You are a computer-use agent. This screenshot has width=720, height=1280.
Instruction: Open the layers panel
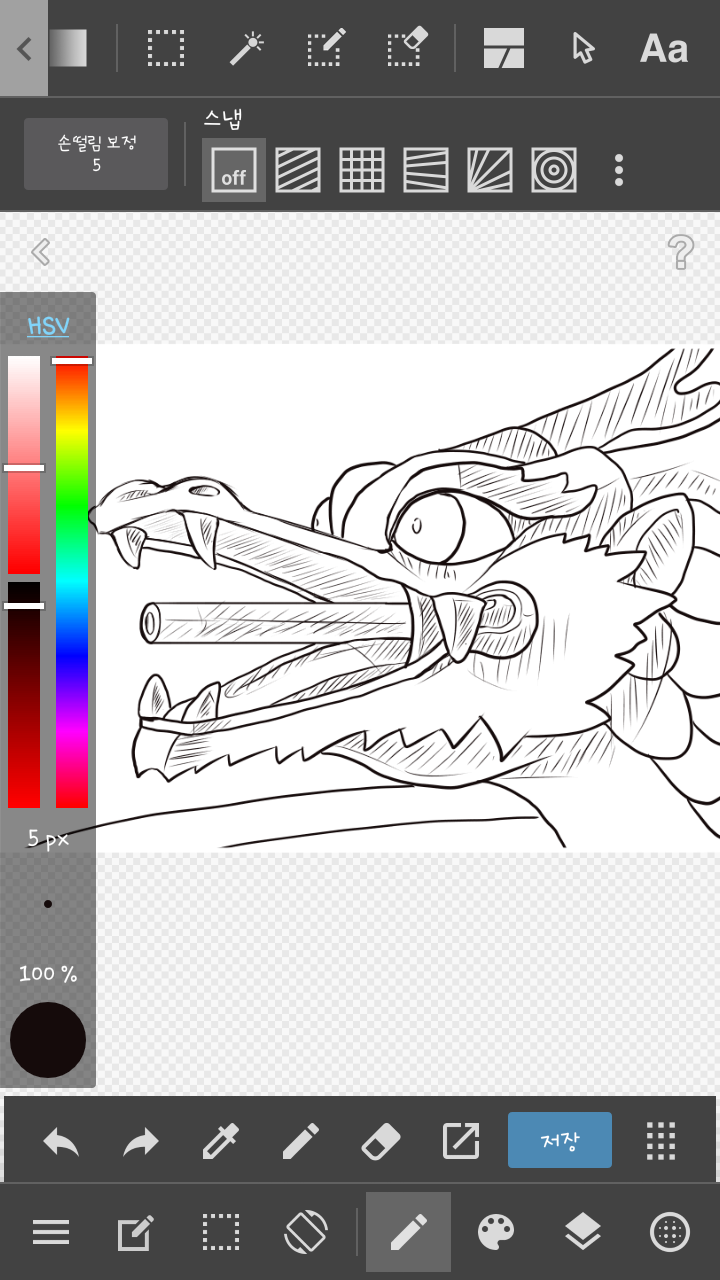tap(583, 1232)
